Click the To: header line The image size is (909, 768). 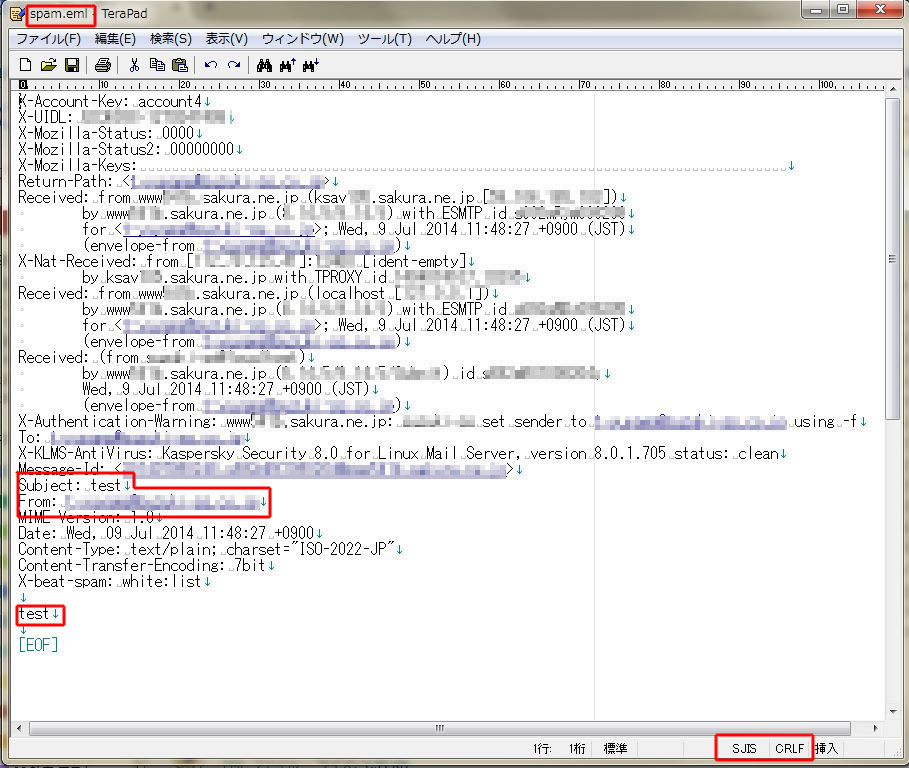(x=134, y=438)
